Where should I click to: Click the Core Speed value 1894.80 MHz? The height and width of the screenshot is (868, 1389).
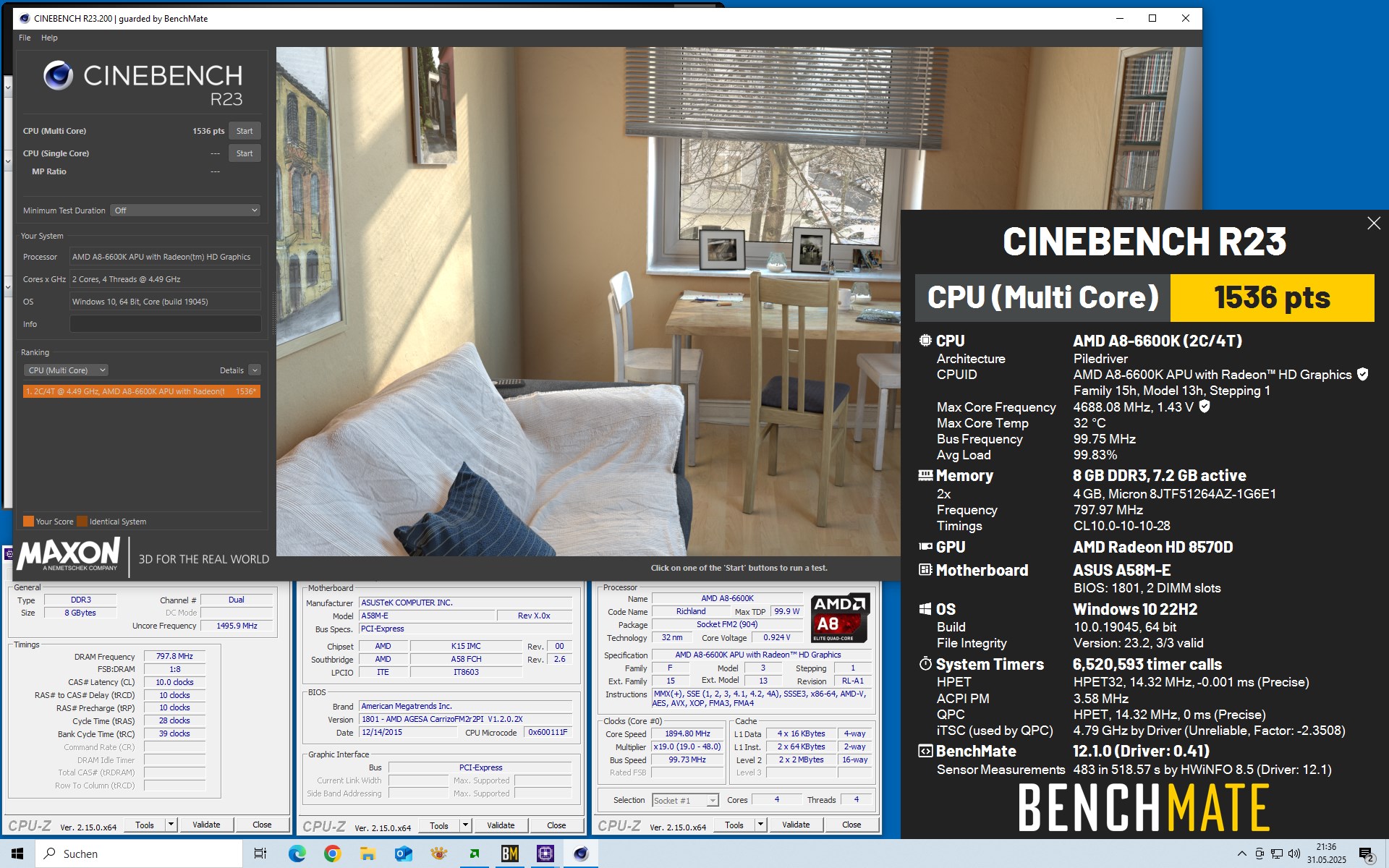(x=687, y=733)
